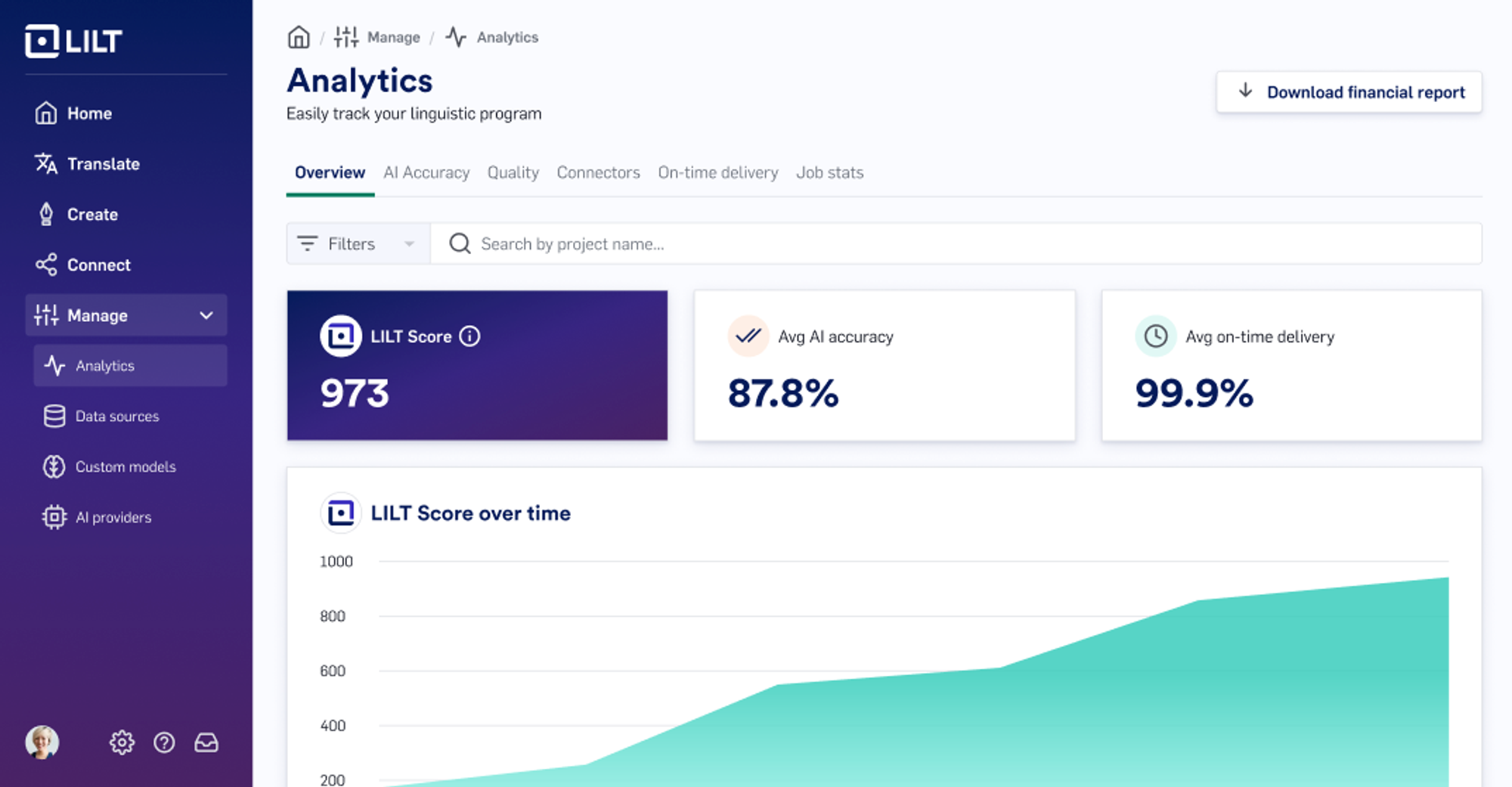
Task: Click the Create pen icon
Action: point(46,215)
